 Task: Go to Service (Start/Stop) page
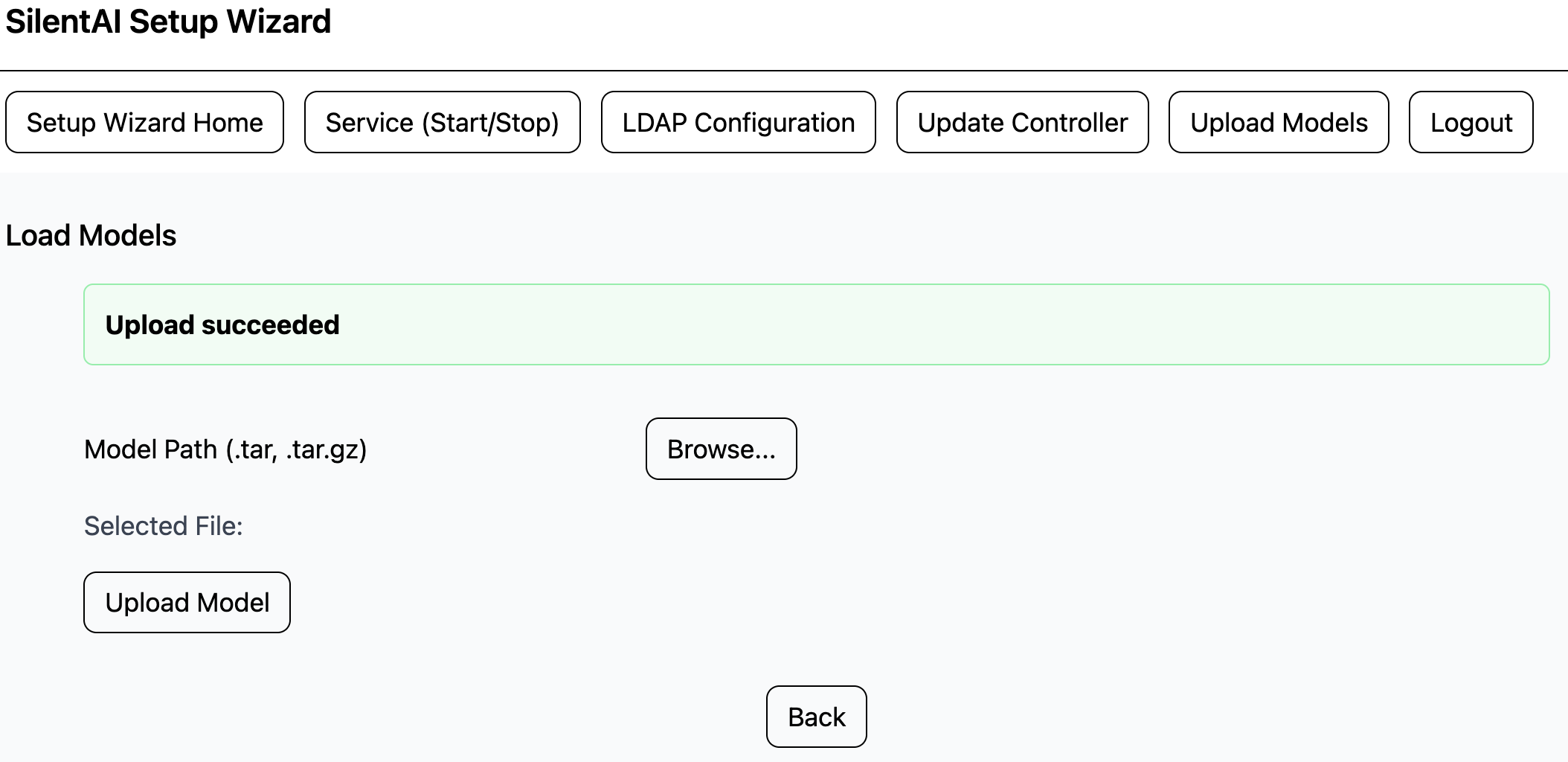[x=442, y=123]
